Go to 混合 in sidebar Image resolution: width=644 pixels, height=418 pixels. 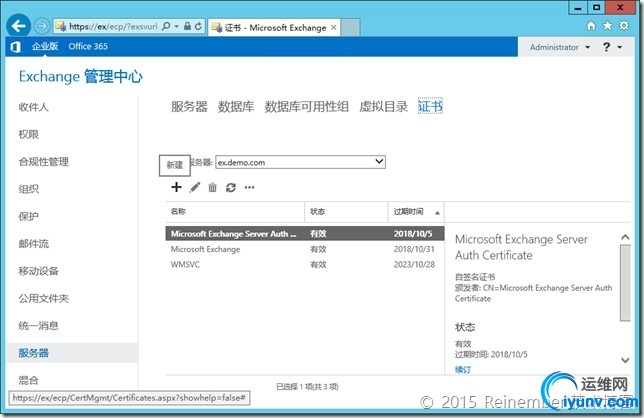(28, 380)
